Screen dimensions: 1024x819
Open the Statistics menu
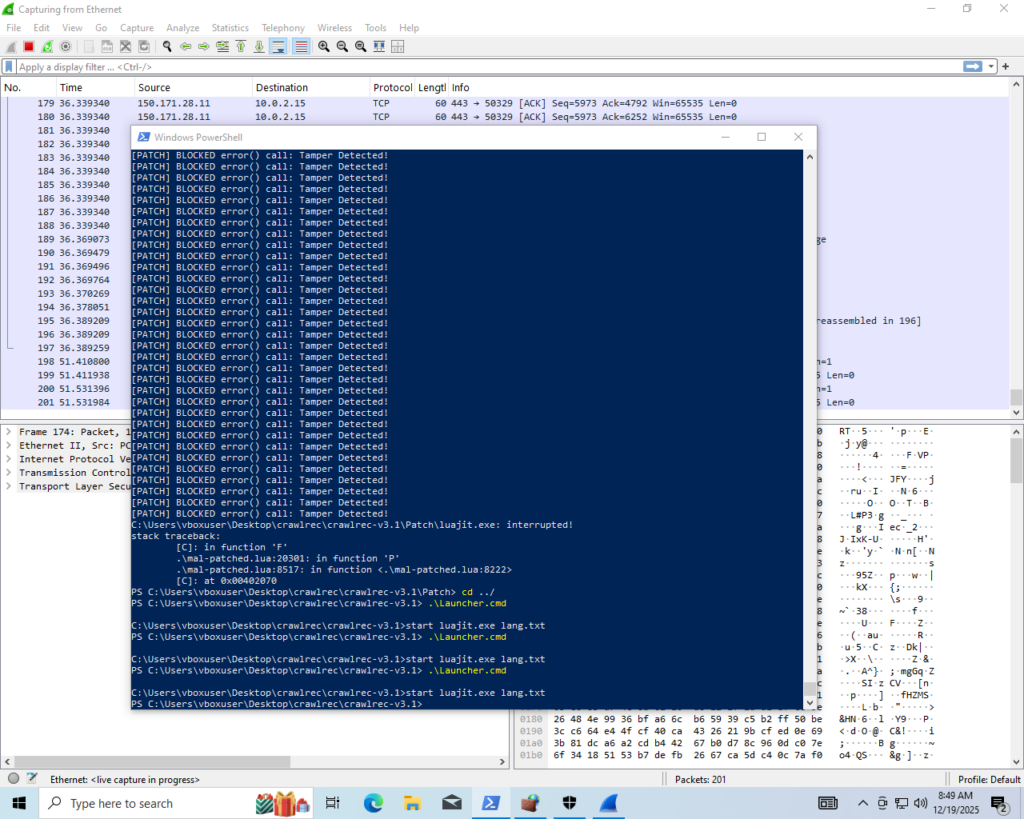[x=230, y=27]
